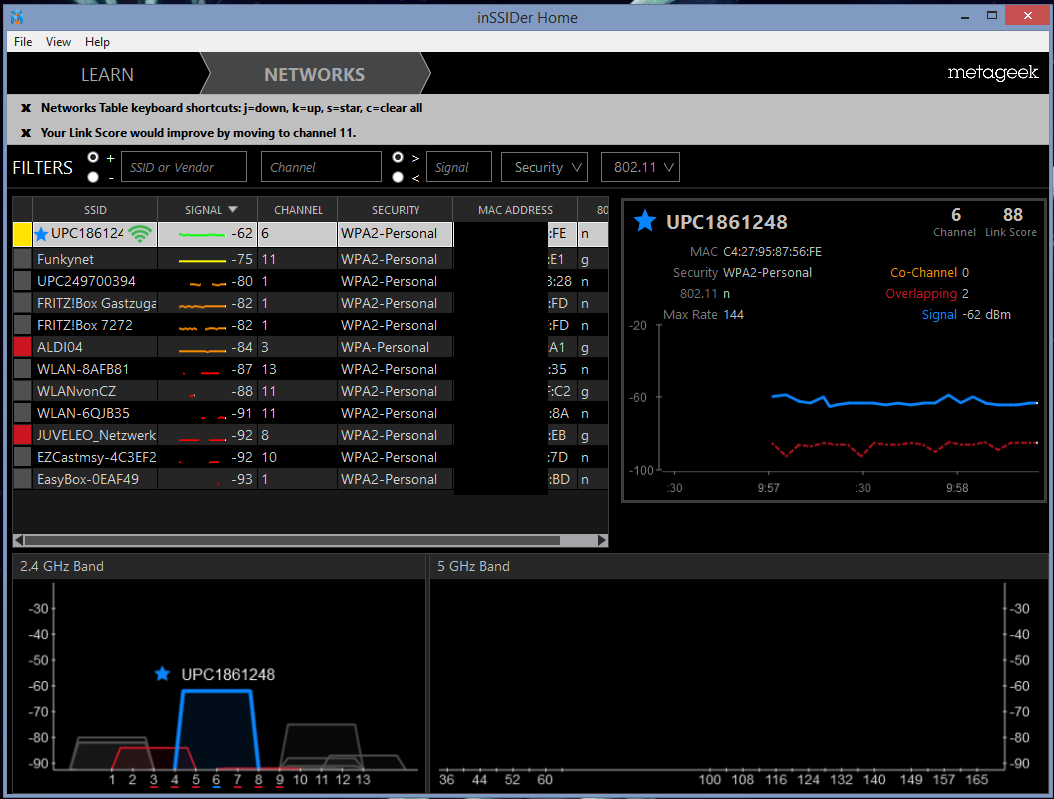Click the right arrow of horizontal scrollbar
Screen dimensions: 1054x799
[602, 540]
